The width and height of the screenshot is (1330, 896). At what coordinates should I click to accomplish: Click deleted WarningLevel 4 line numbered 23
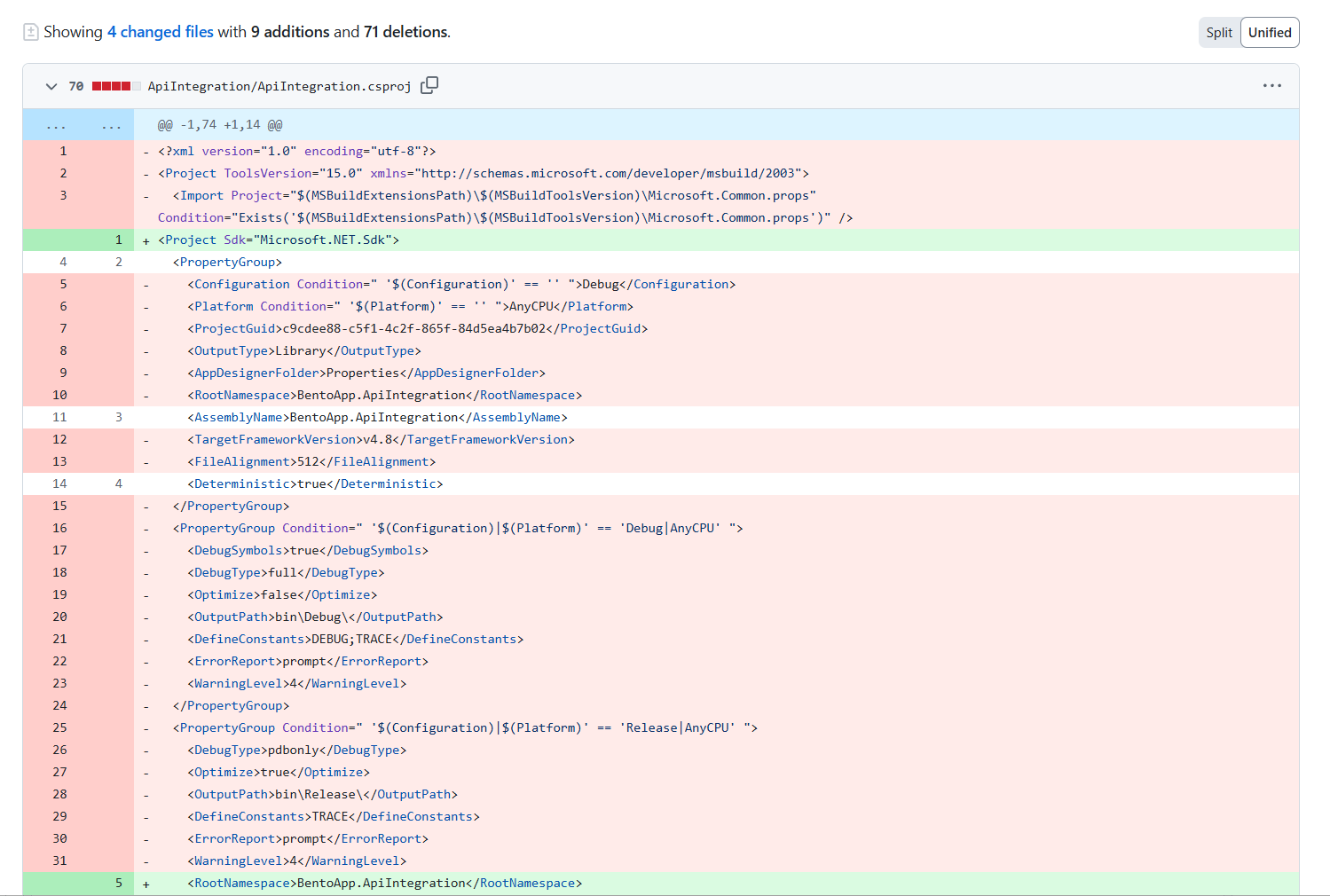tap(716, 683)
